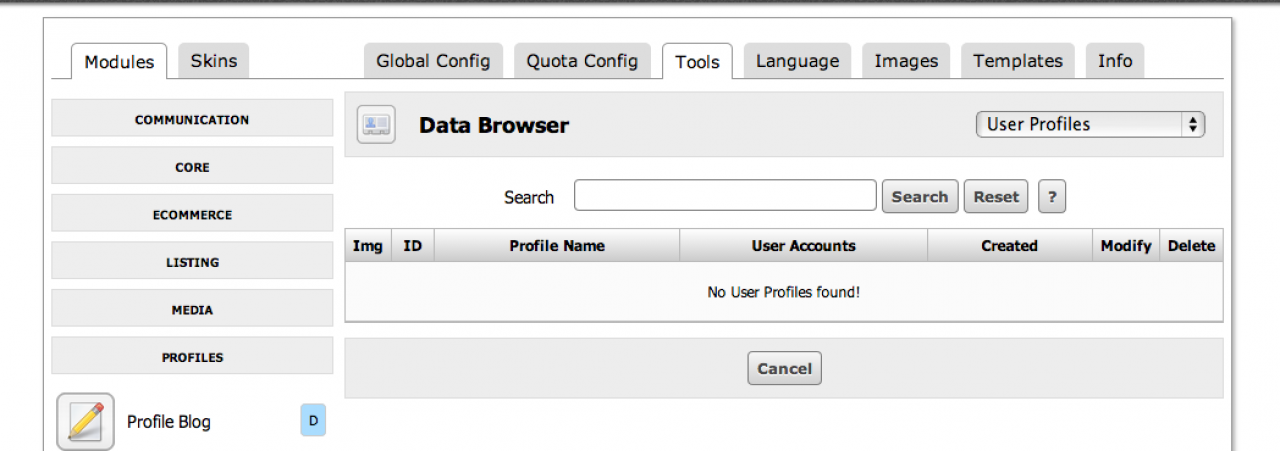
Task: Expand the Ecommerce module category
Action: tap(192, 215)
